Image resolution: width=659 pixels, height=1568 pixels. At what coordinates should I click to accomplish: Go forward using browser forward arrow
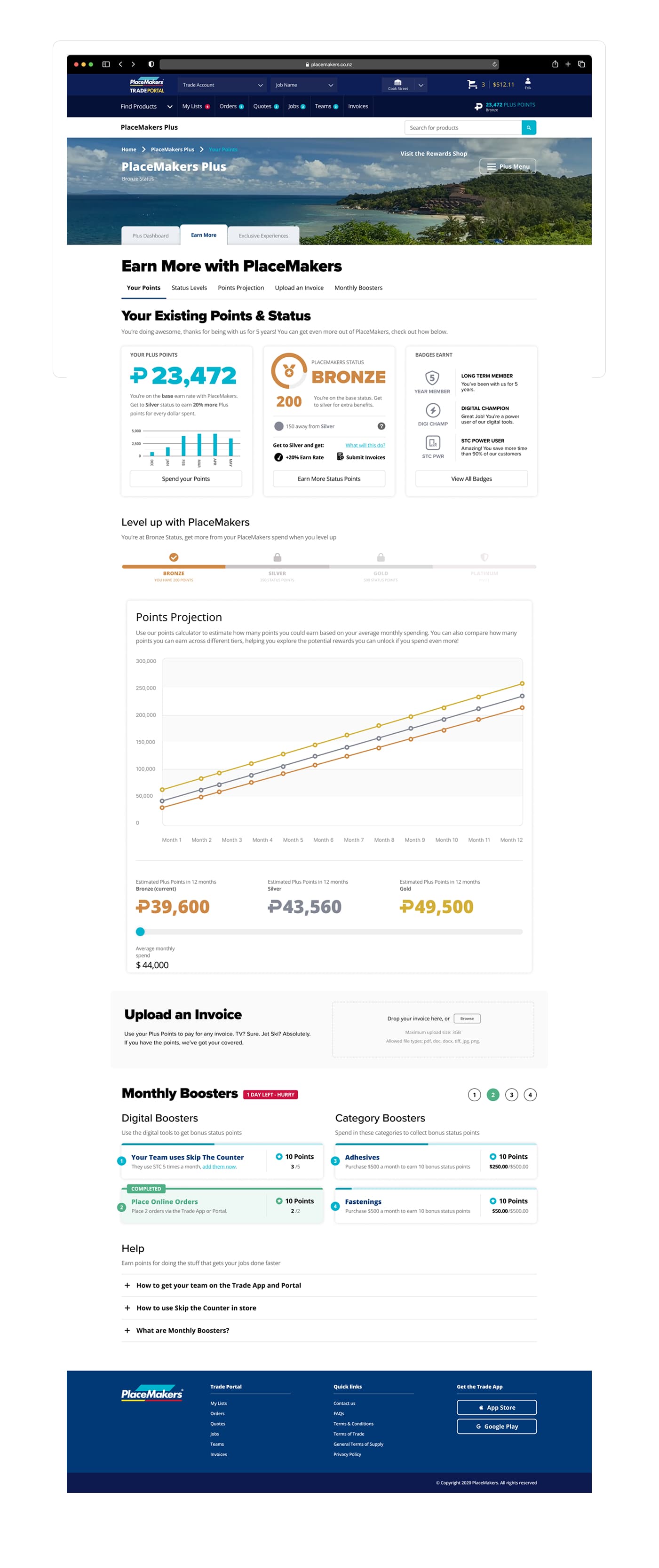pos(134,64)
